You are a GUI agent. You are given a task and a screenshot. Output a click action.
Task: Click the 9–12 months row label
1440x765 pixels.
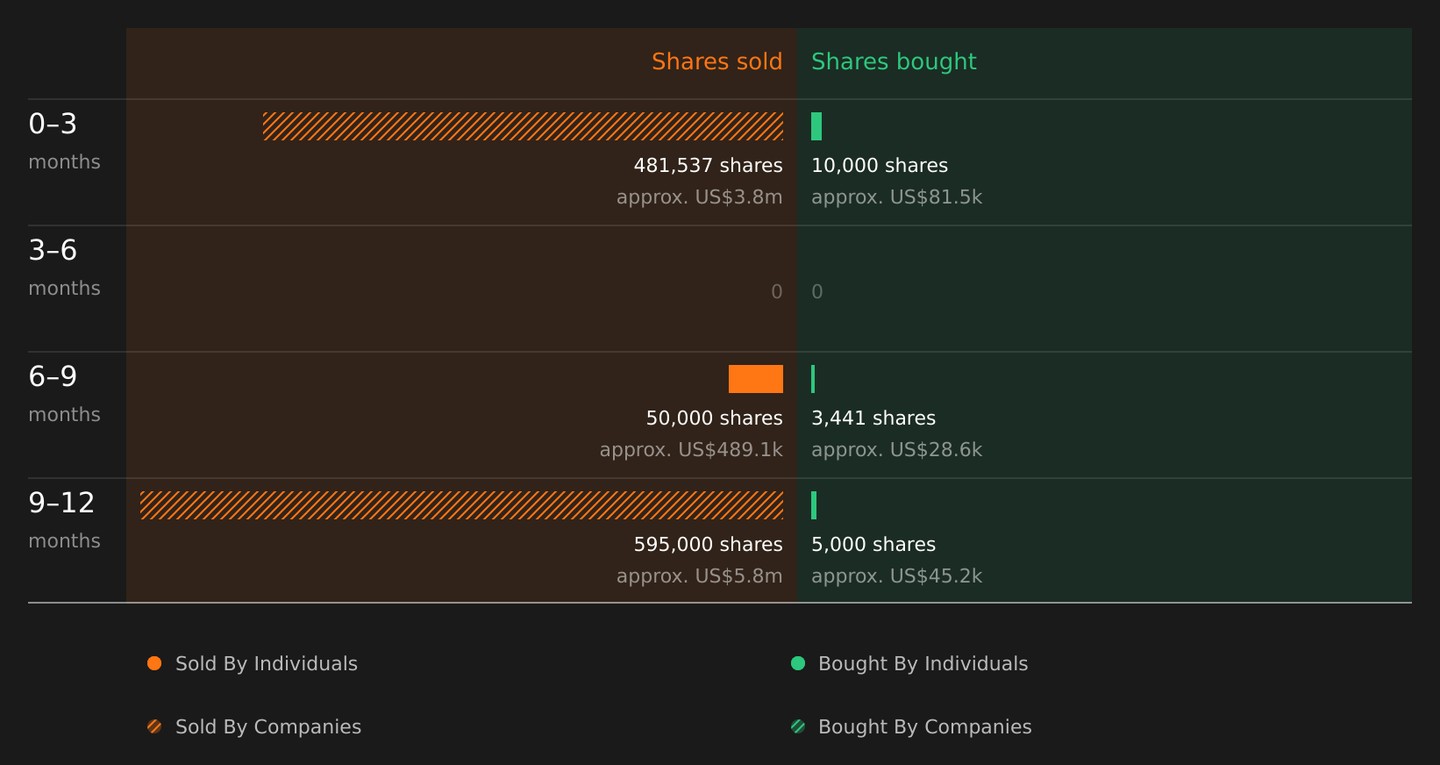(x=64, y=520)
